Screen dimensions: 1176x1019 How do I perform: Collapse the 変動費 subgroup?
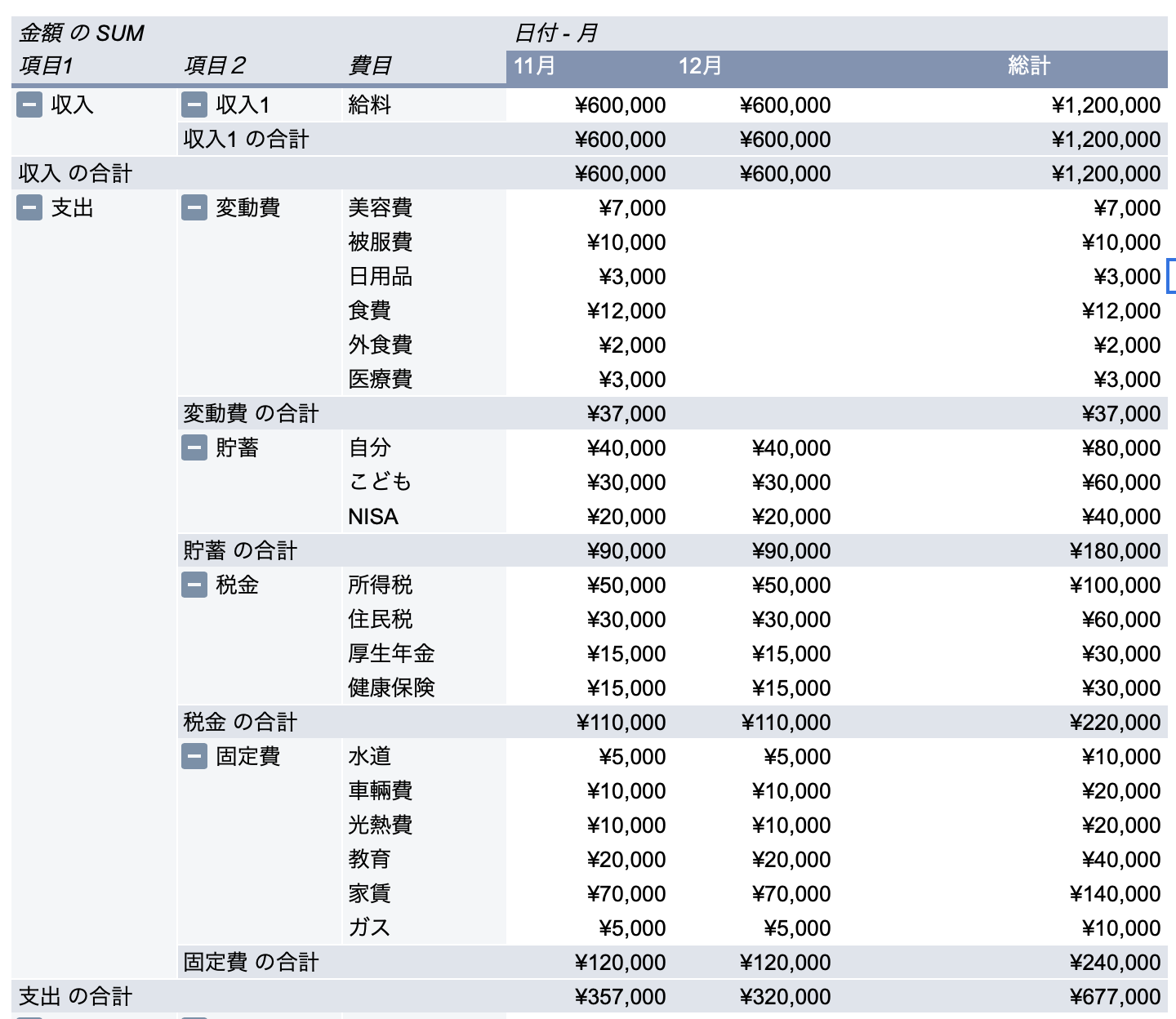pos(194,208)
